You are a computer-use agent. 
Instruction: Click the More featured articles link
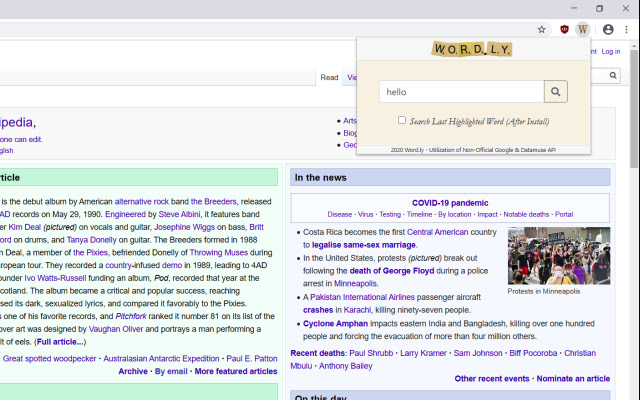click(x=236, y=371)
